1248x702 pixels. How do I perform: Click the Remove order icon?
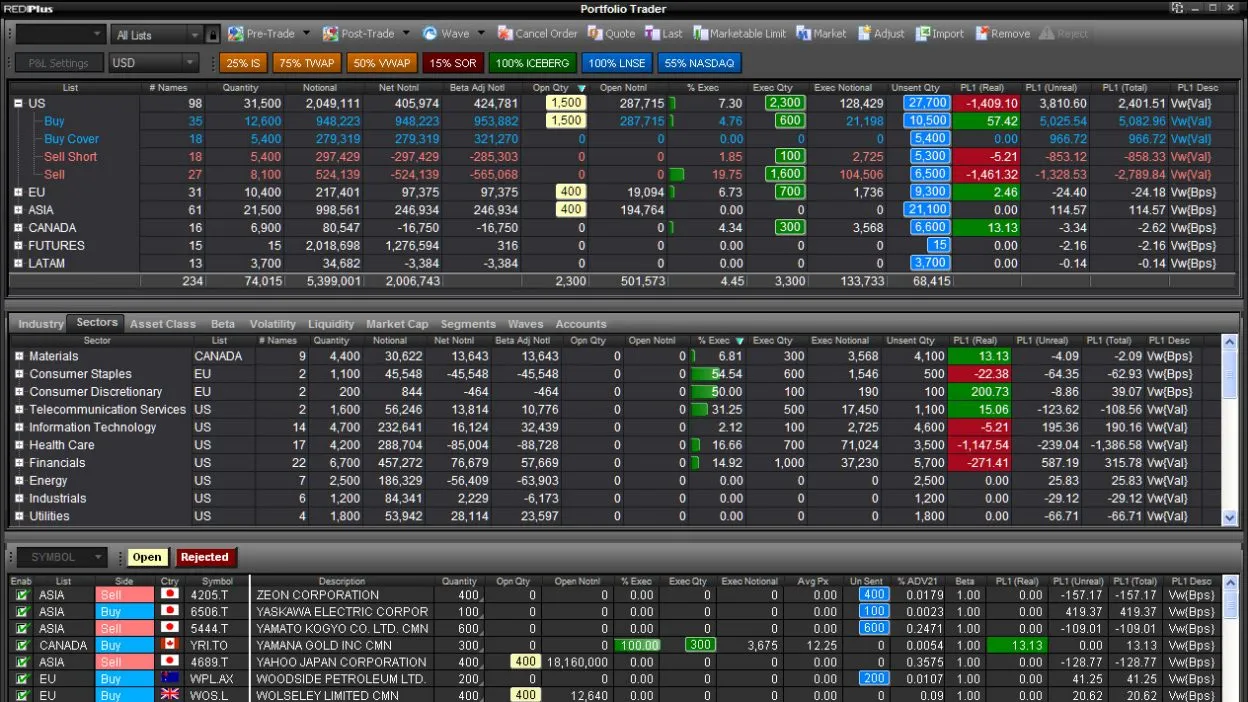981,34
